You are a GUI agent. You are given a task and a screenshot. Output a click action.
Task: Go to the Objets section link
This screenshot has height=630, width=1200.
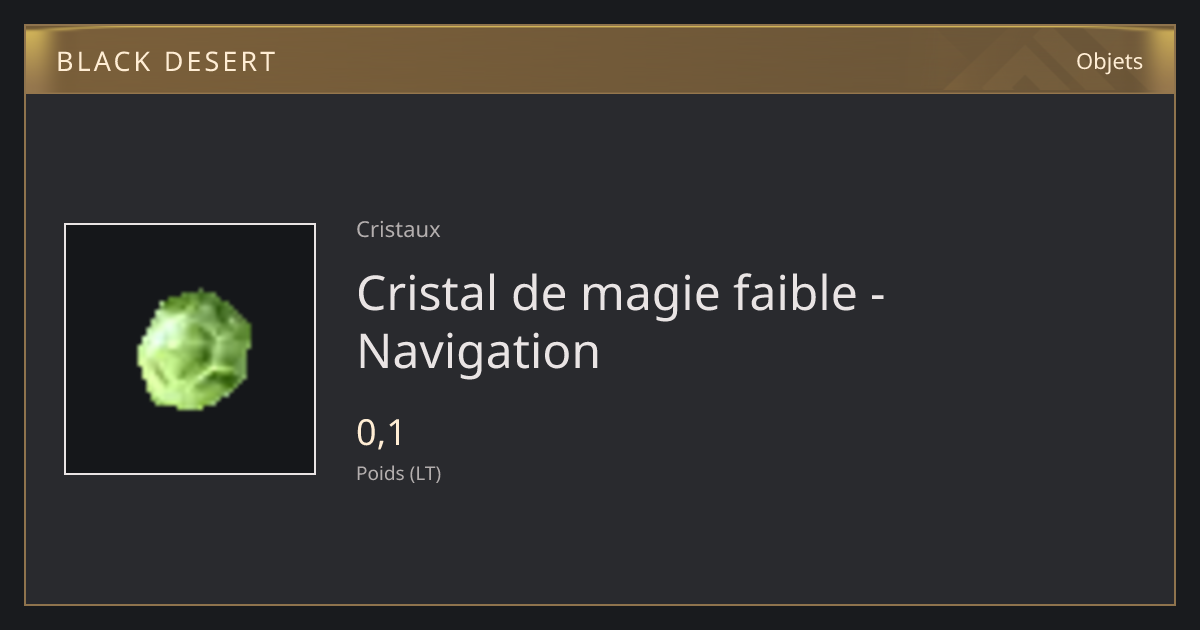click(1109, 62)
